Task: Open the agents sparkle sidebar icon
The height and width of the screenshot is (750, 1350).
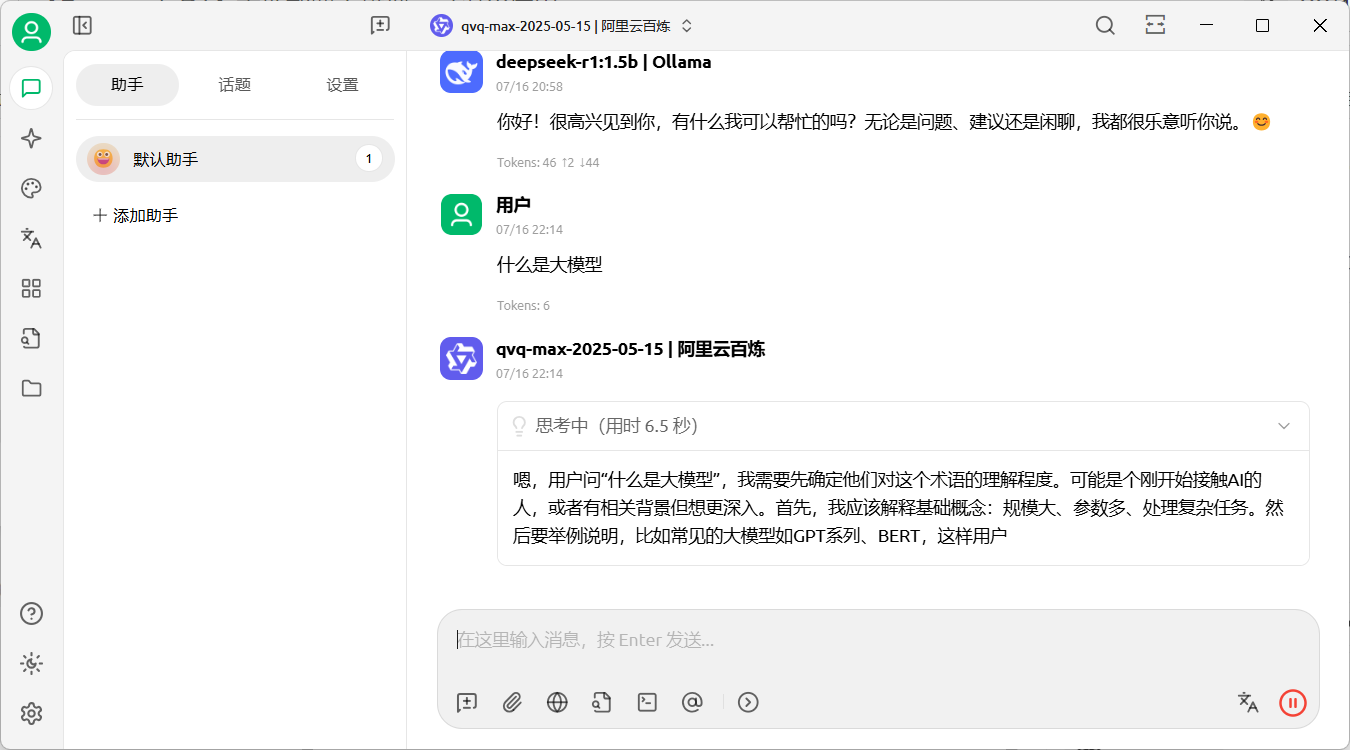Action: [31, 139]
